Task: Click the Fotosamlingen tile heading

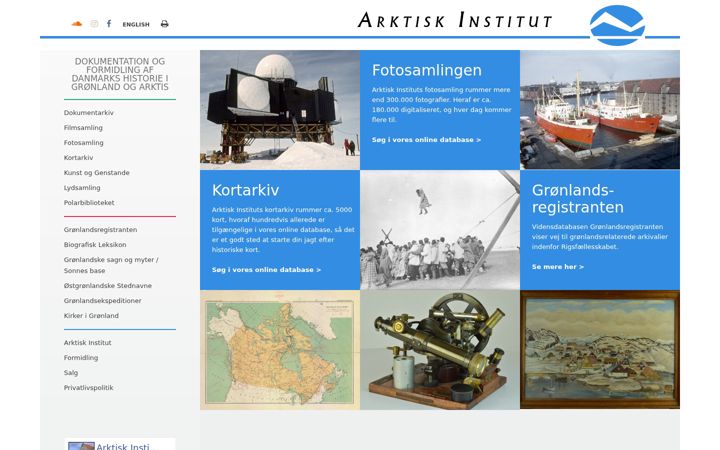Action: [427, 70]
